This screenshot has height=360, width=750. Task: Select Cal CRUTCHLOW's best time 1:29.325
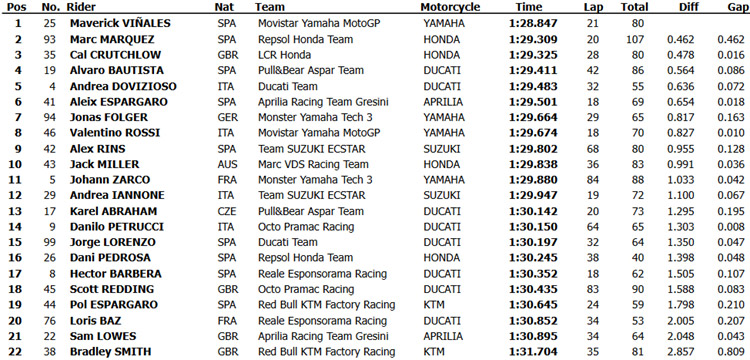tap(533, 55)
